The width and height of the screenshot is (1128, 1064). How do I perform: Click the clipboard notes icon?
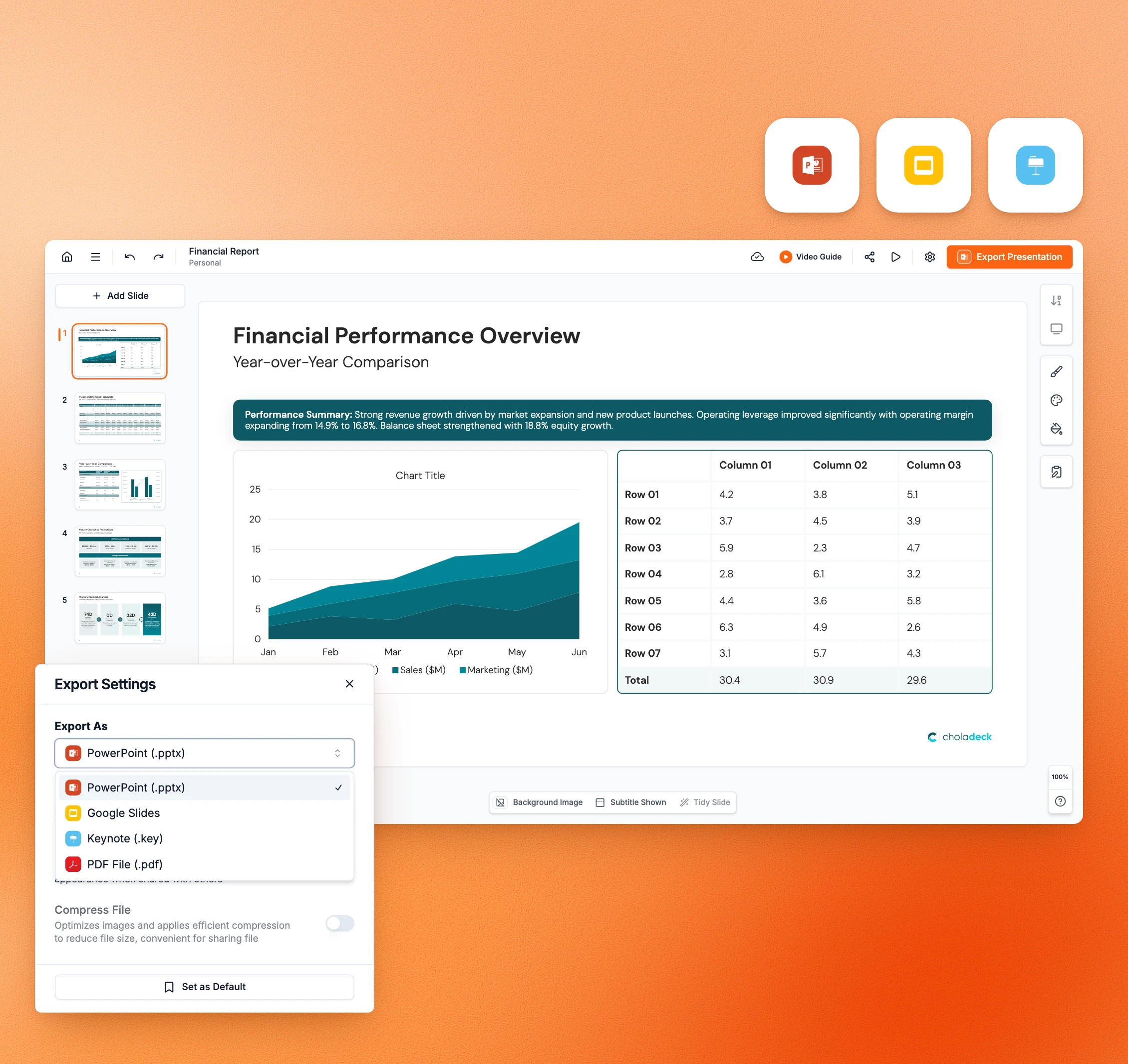(x=1056, y=472)
